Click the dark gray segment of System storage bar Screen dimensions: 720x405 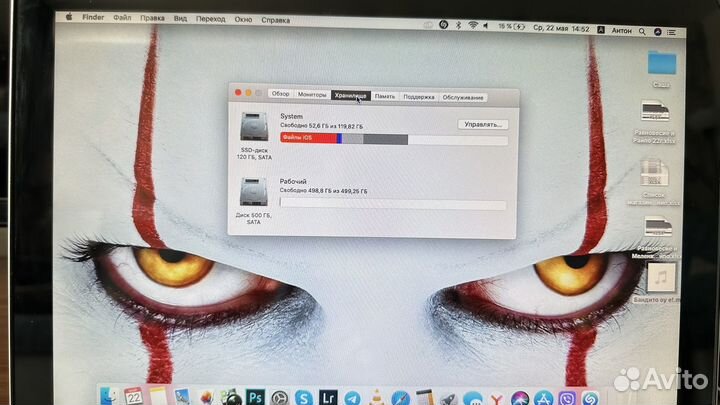pos(385,139)
